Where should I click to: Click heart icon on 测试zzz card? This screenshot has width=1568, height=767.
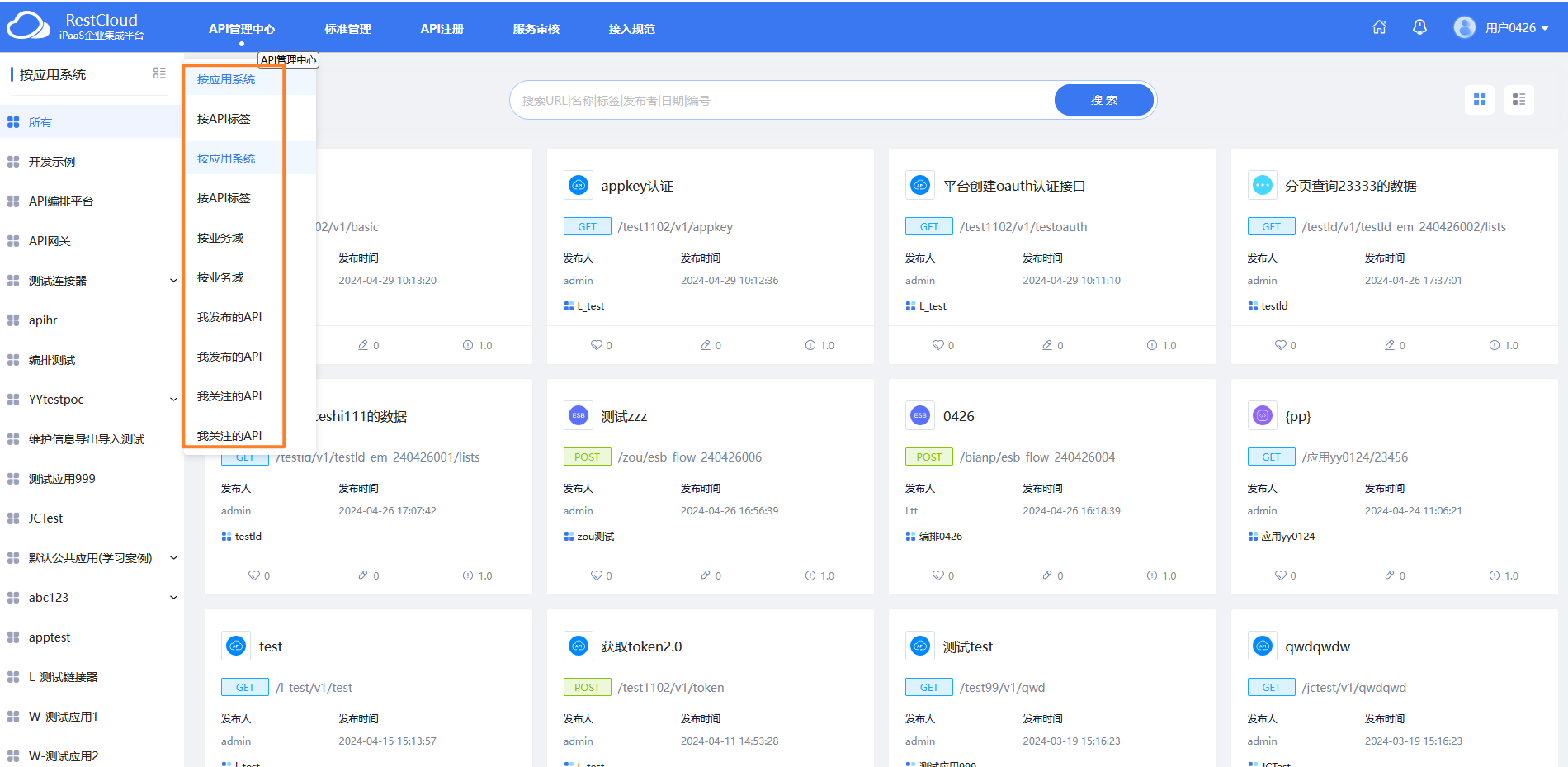coord(597,575)
